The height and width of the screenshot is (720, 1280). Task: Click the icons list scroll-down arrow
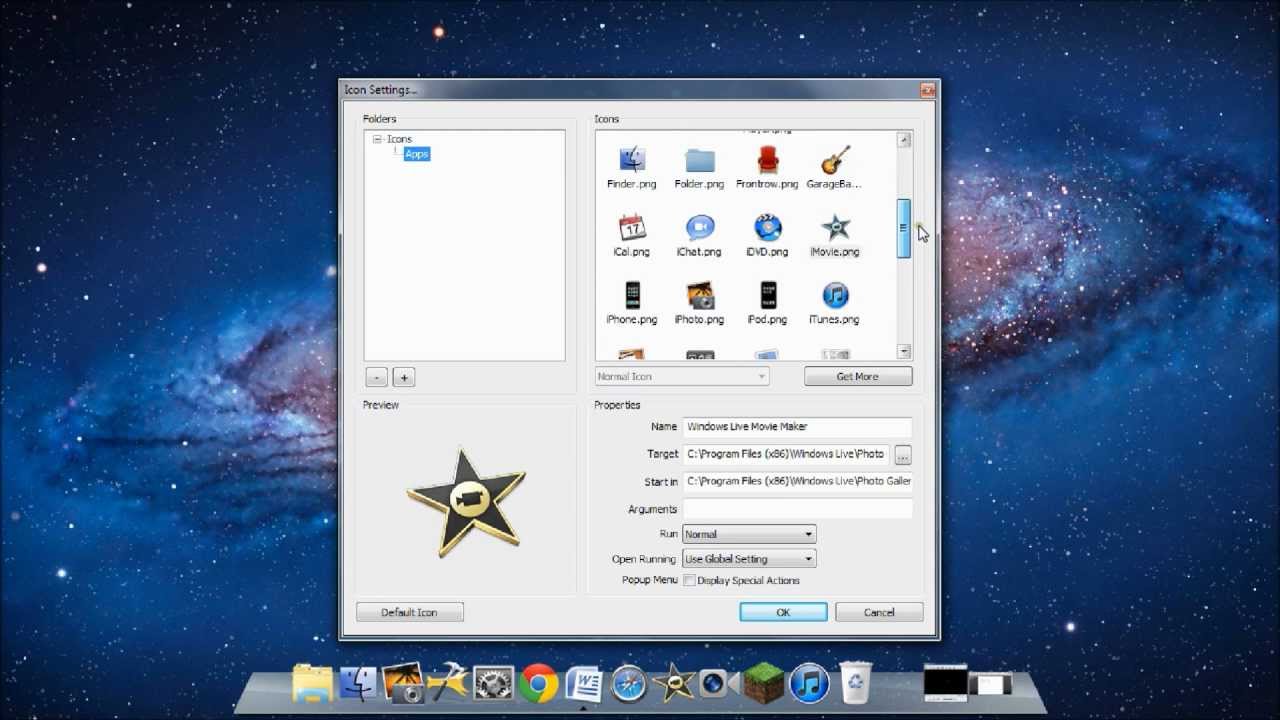coord(904,351)
